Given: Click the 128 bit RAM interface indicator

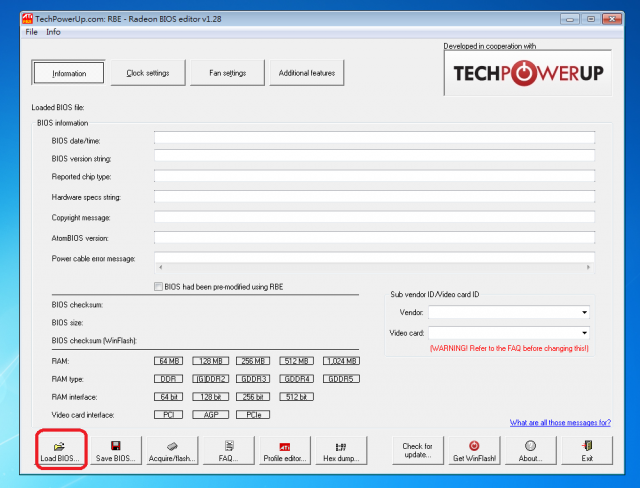Looking at the screenshot, I should click(211, 397).
